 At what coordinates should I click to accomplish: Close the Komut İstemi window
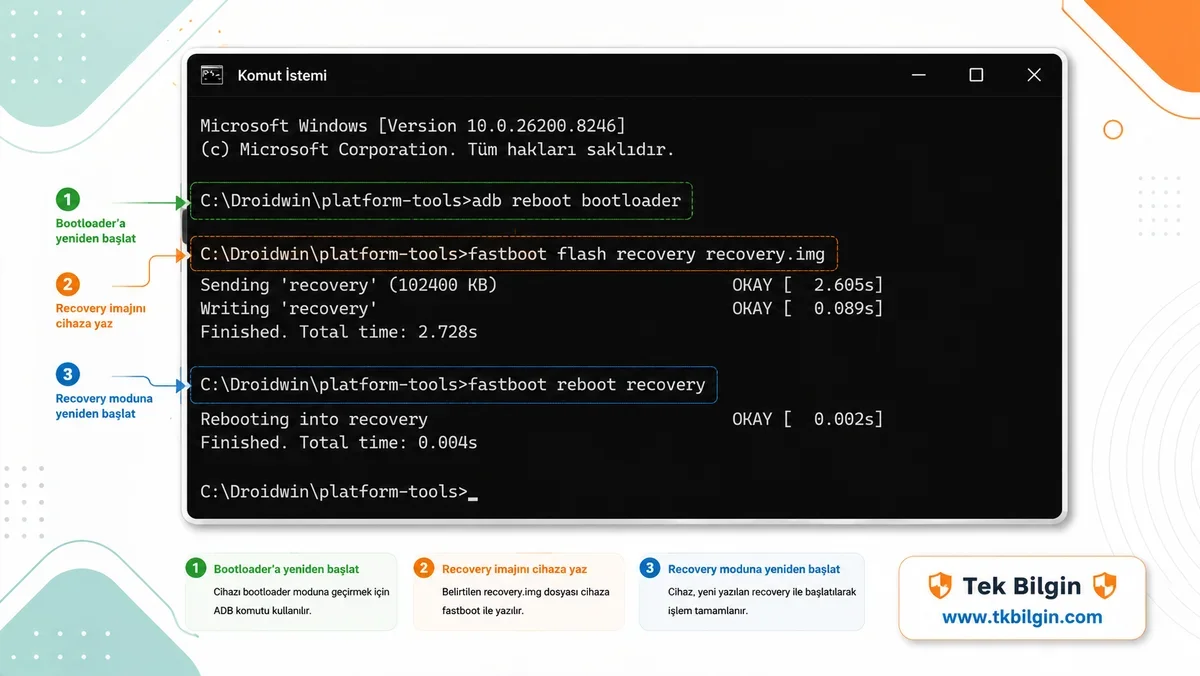coord(1034,75)
